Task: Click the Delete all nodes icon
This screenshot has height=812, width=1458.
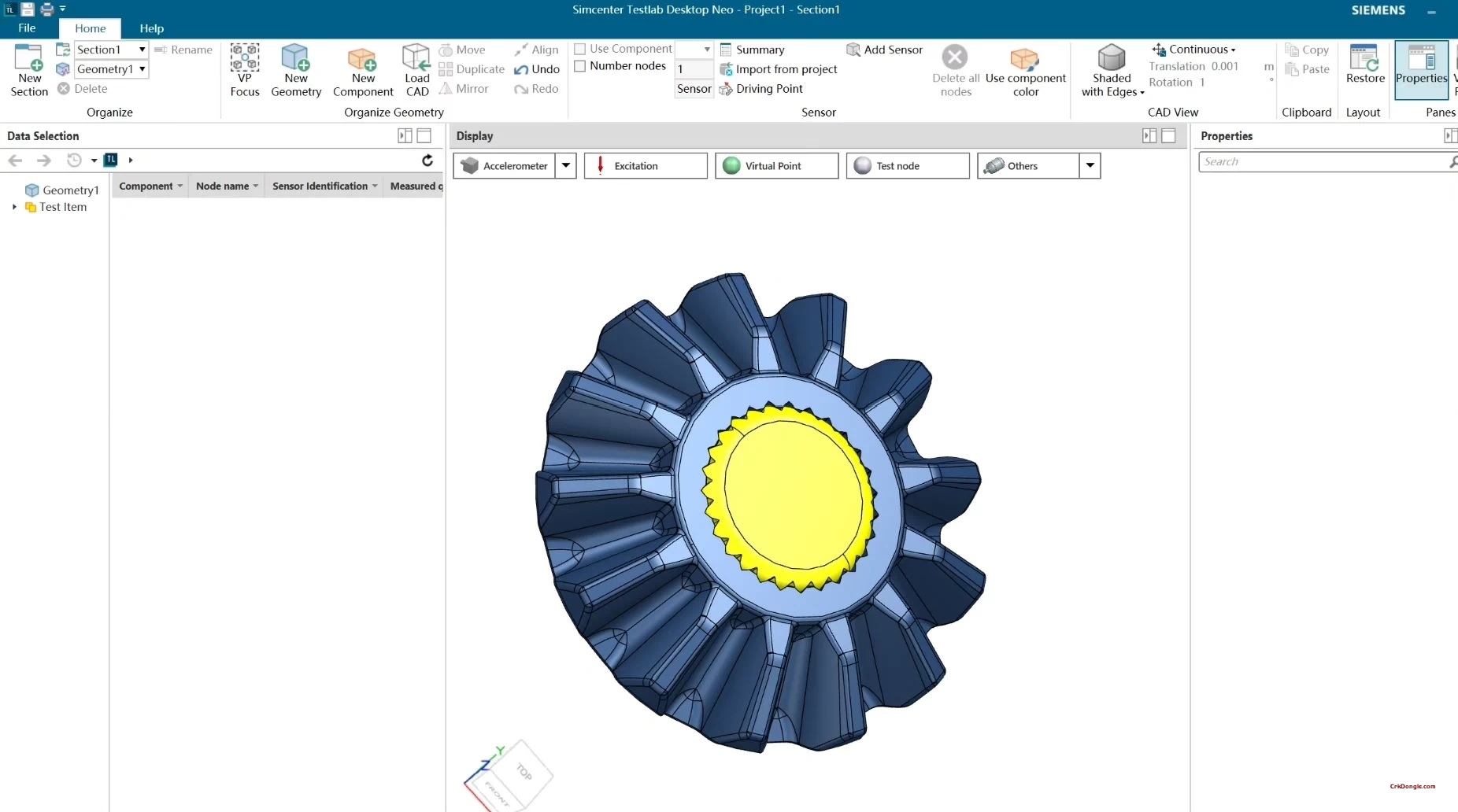Action: 954,57
